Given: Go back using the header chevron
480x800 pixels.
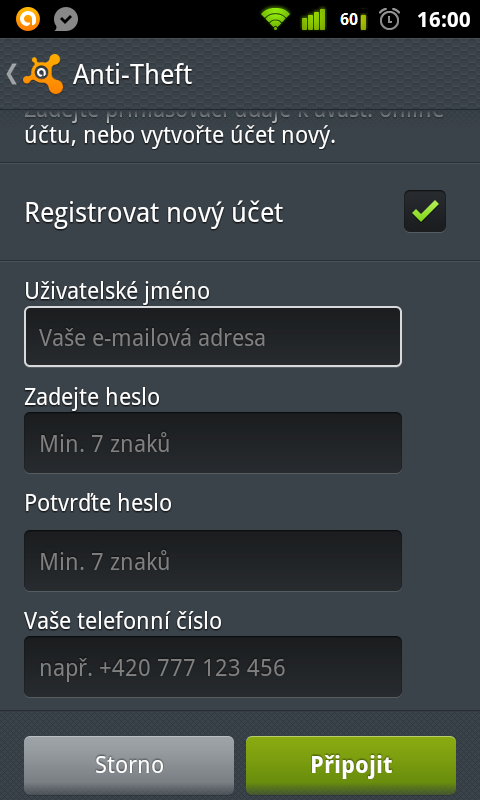Looking at the screenshot, I should (11, 74).
